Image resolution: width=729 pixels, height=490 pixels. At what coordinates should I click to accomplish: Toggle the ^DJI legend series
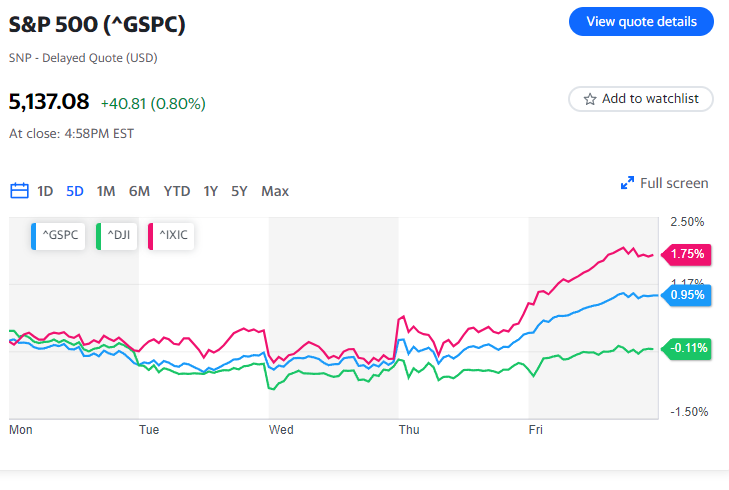pyautogui.click(x=118, y=236)
